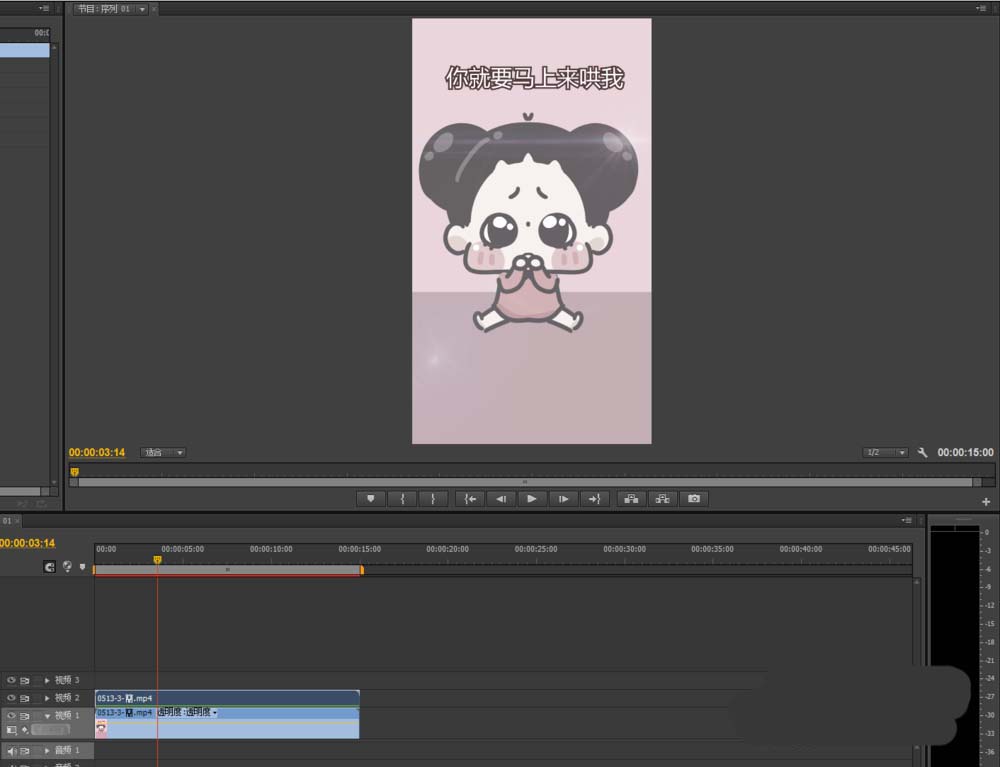This screenshot has width=1000, height=767.
Task: Select 0513-3 clip on 视频 1
Action: [227, 723]
